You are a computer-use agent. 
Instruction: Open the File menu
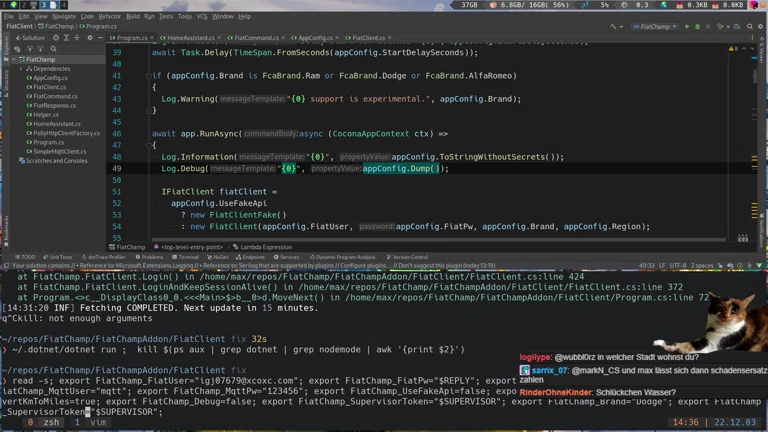9,16
